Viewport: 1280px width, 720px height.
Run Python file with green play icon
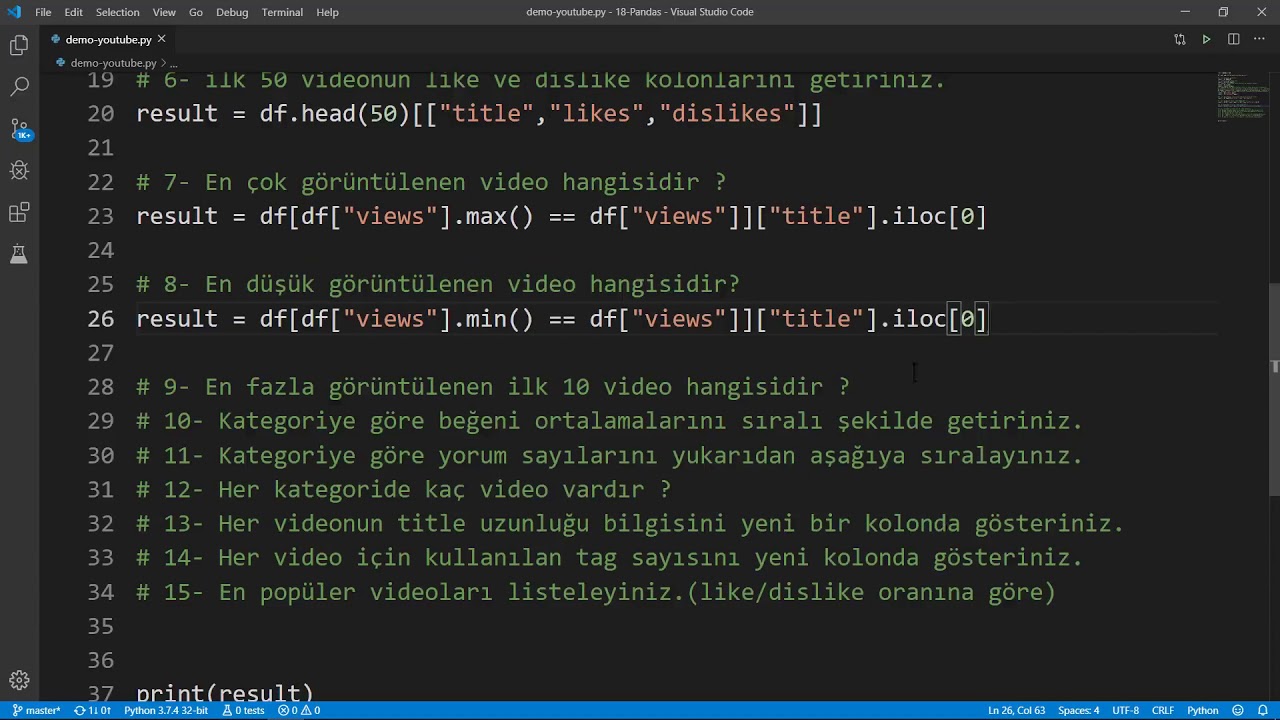point(1207,39)
